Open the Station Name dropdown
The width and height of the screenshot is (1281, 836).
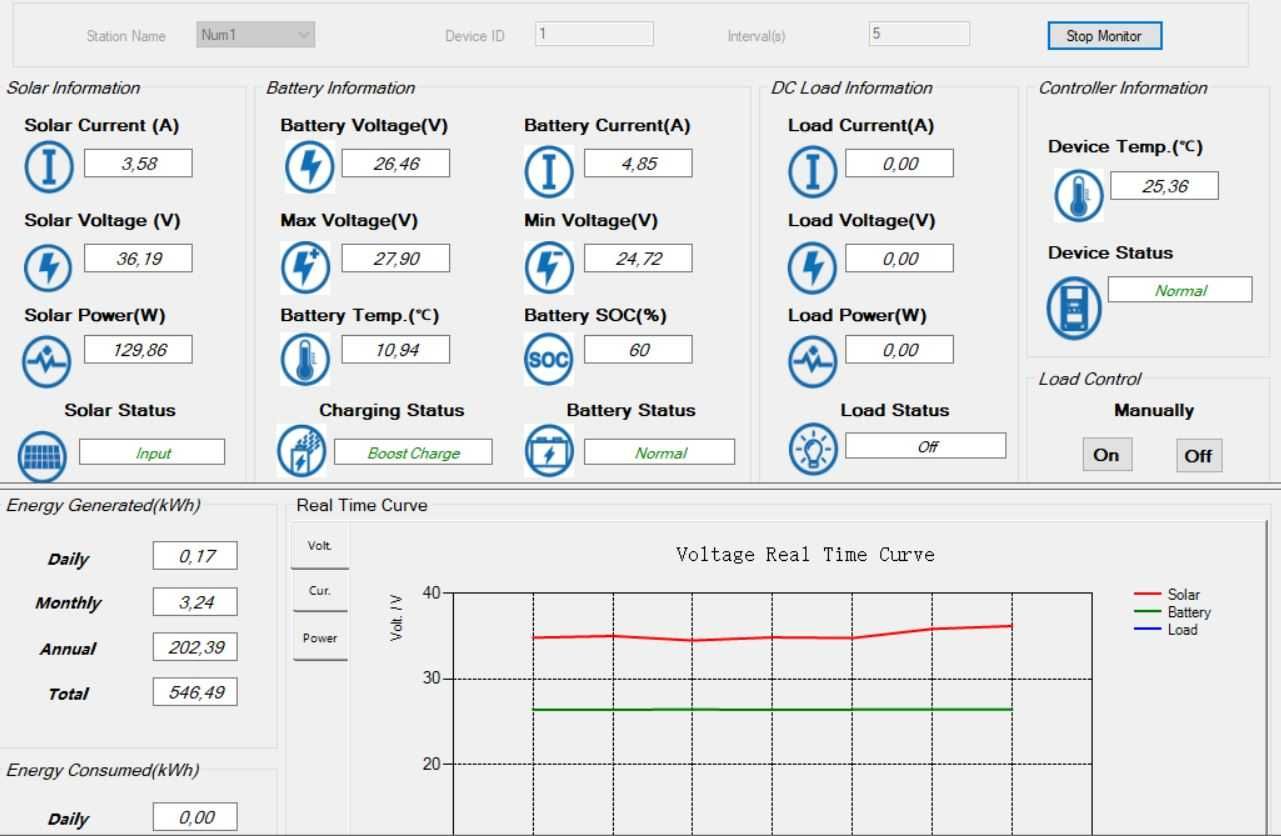coord(256,34)
